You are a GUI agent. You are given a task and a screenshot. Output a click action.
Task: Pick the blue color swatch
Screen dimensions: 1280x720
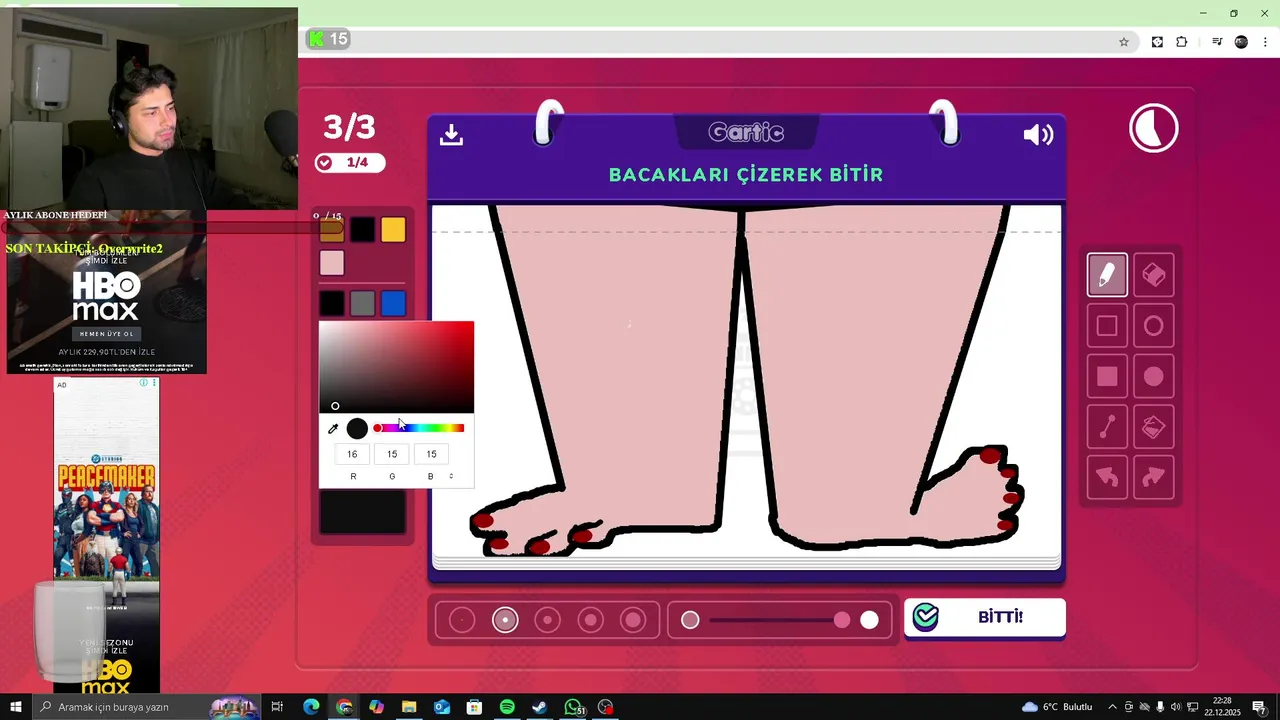click(x=393, y=303)
